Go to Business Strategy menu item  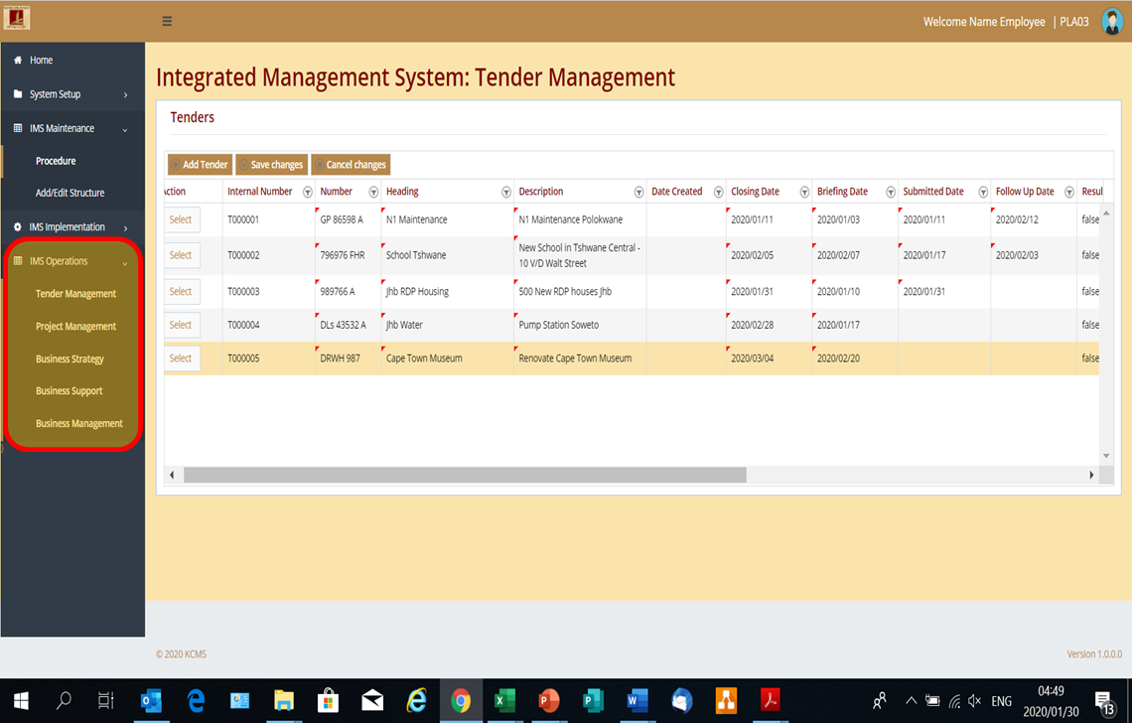click(x=70, y=359)
